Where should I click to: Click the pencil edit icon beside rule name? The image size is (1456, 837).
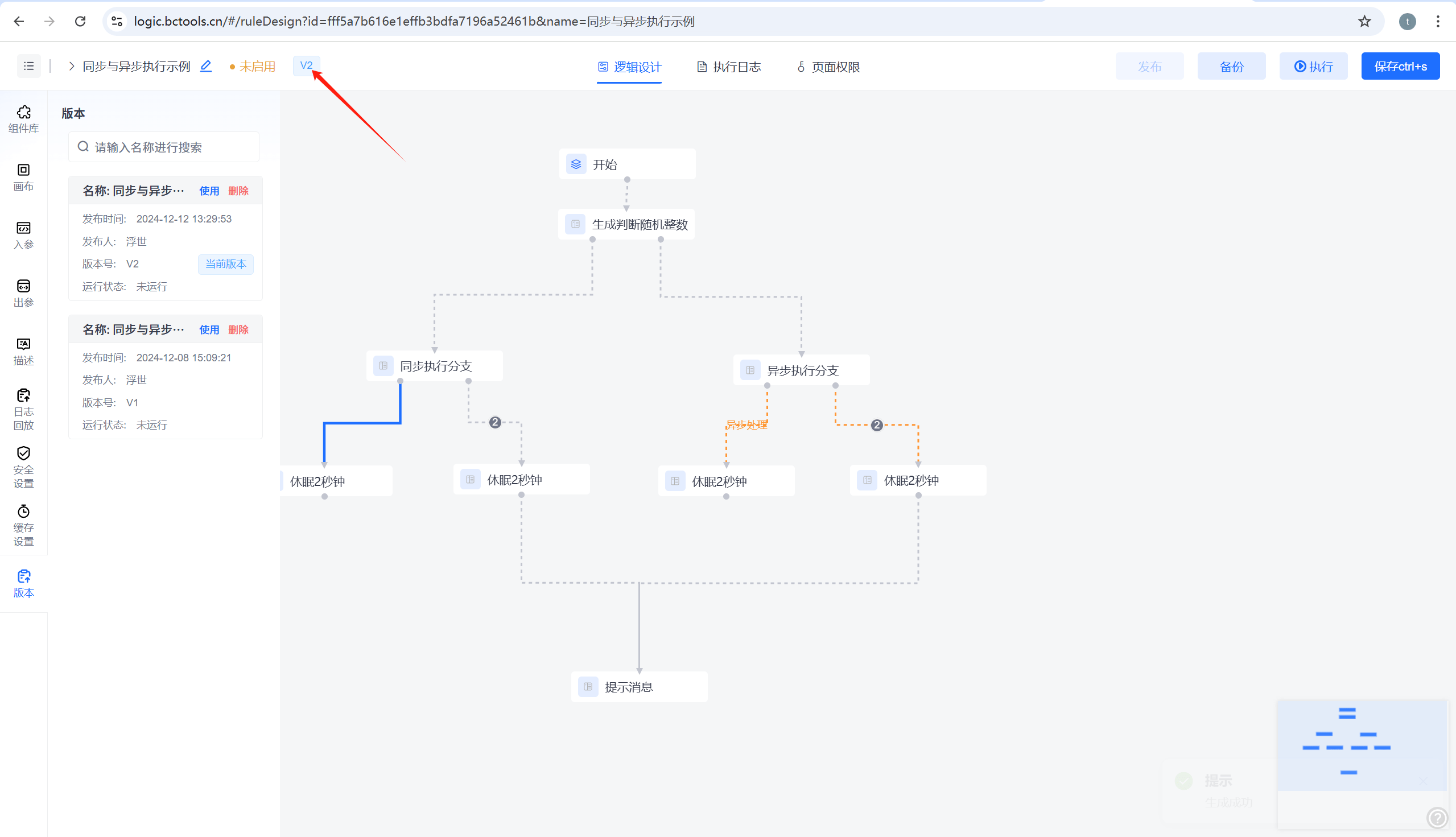click(x=206, y=66)
